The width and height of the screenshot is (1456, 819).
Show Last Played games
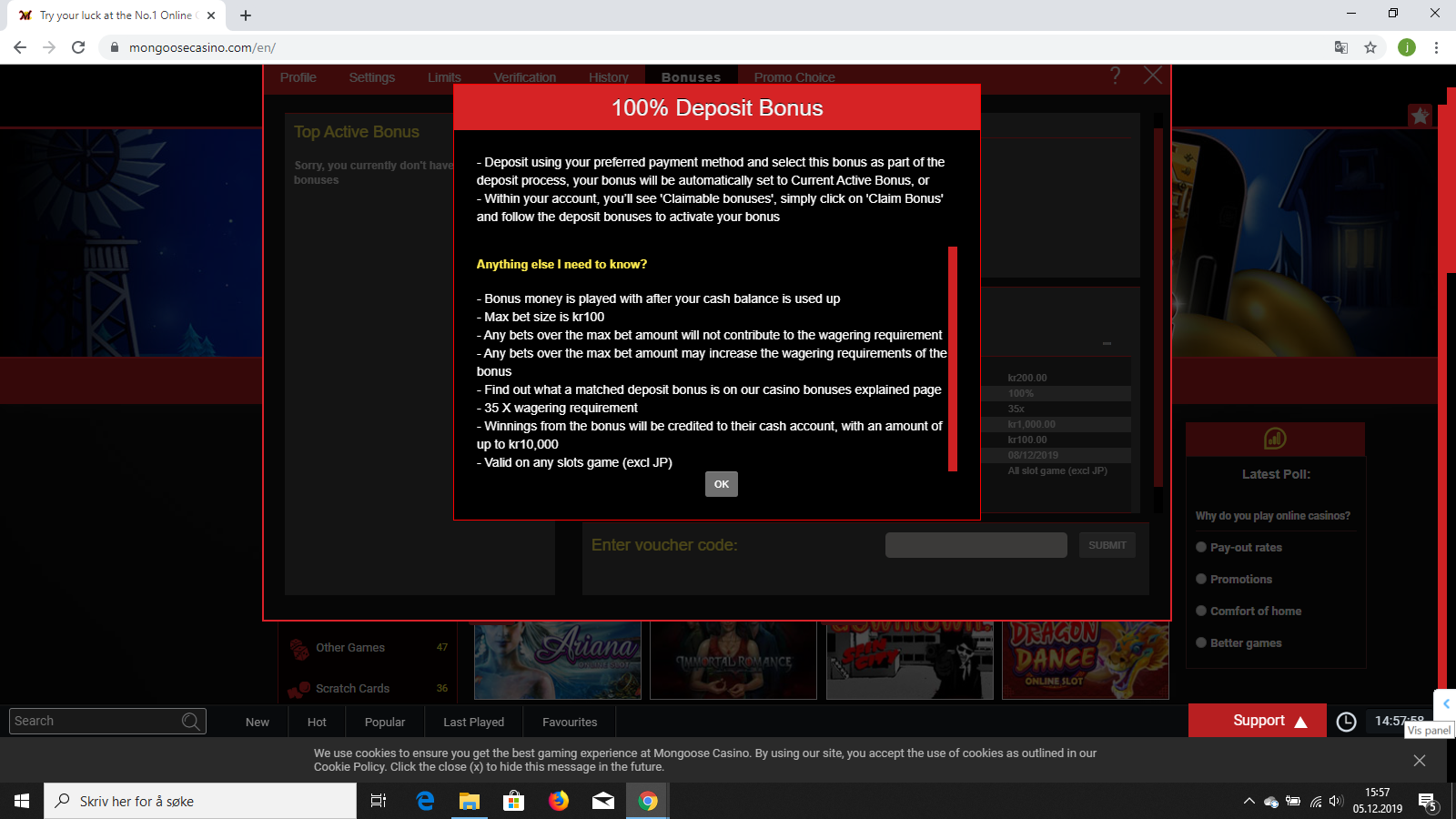point(473,722)
